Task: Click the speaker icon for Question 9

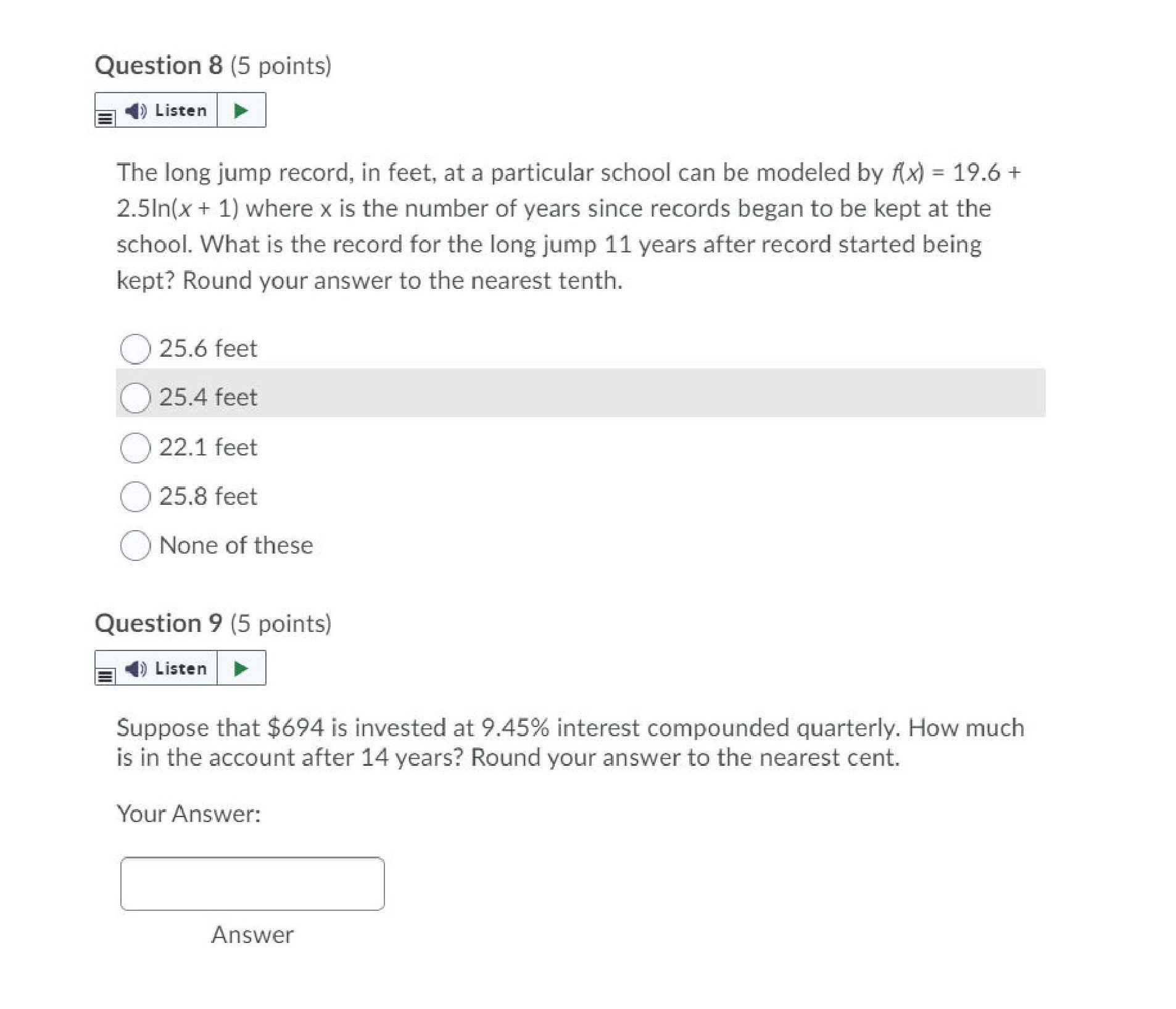Action: (136, 668)
